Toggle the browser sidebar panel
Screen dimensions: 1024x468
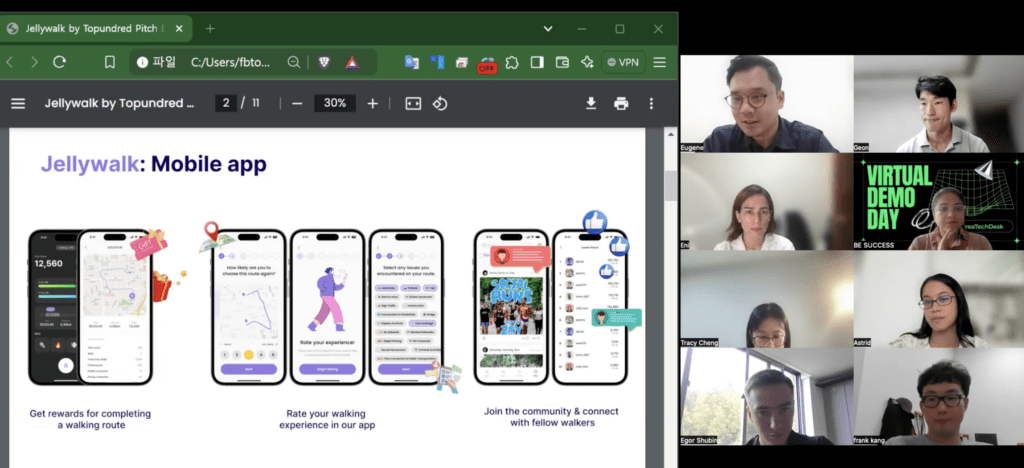point(537,62)
